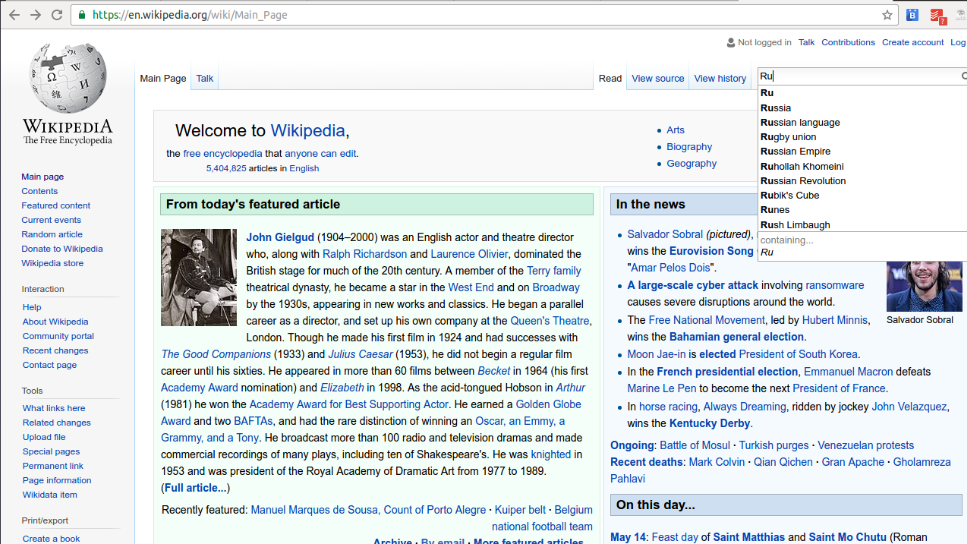Choose the Russian language suggestion
This screenshot has height=544, width=967.
(x=862, y=122)
